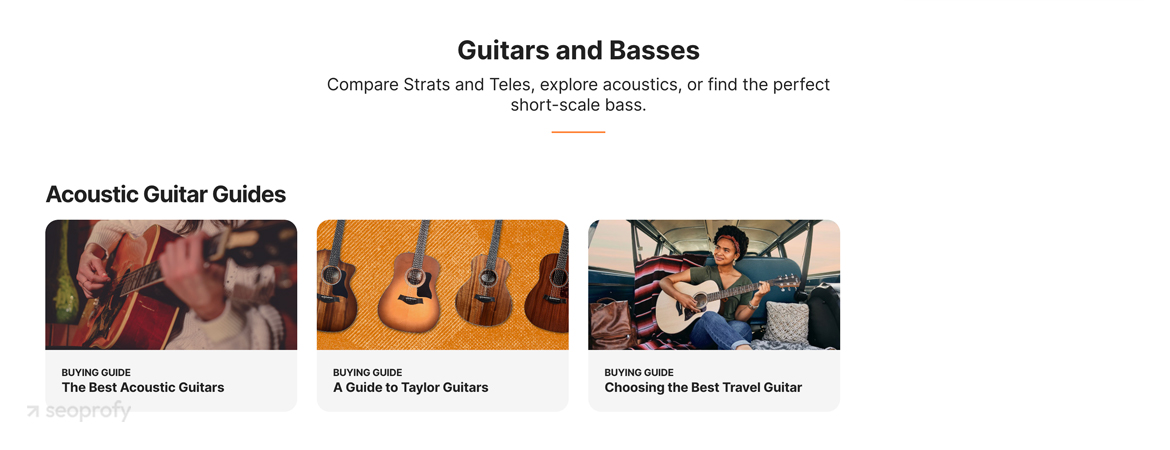Open Choosing the Best Travel Guitar link
Image resolution: width=1170 pixels, height=450 pixels.
703,387
